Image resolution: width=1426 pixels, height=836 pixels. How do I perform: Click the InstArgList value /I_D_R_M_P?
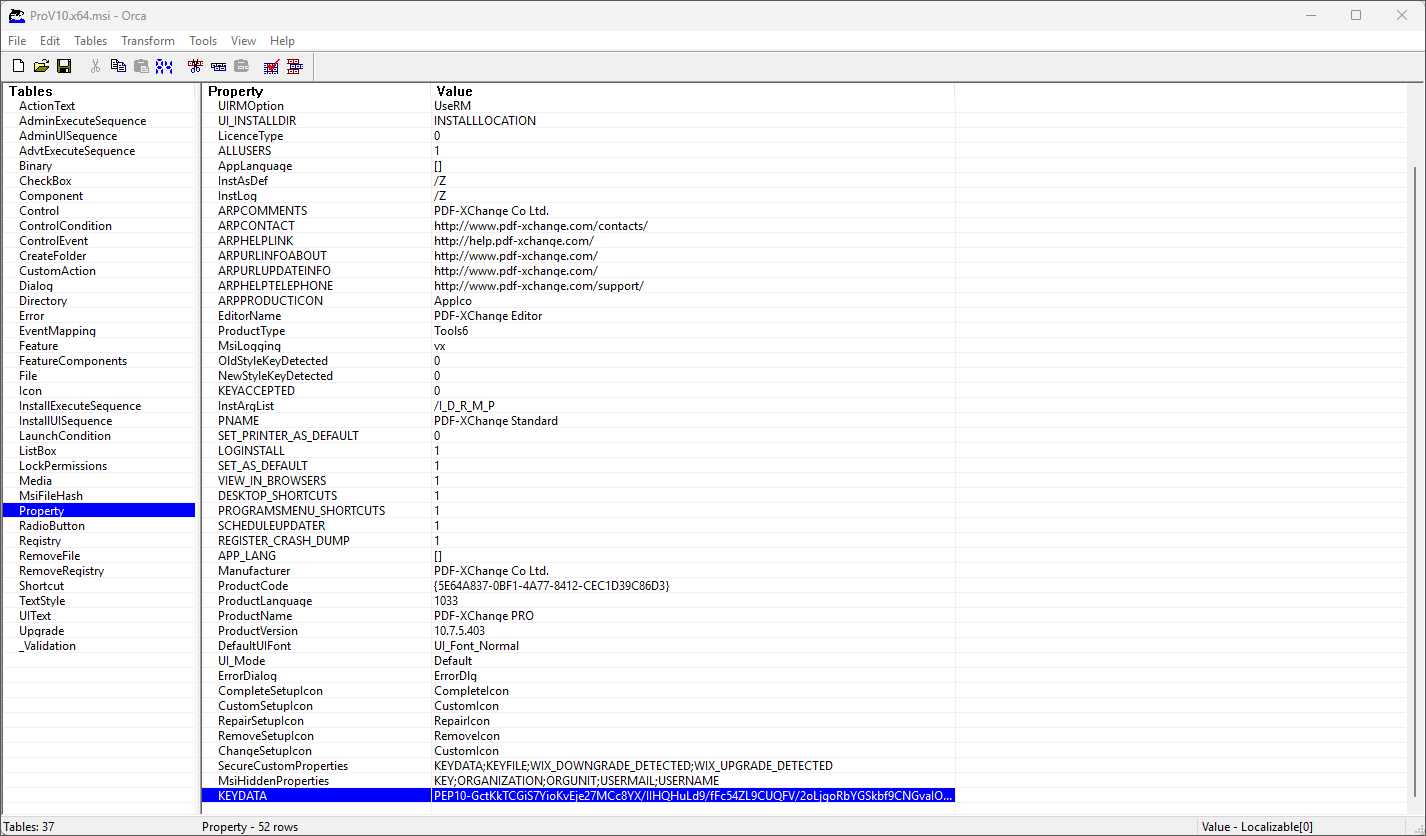[464, 406]
